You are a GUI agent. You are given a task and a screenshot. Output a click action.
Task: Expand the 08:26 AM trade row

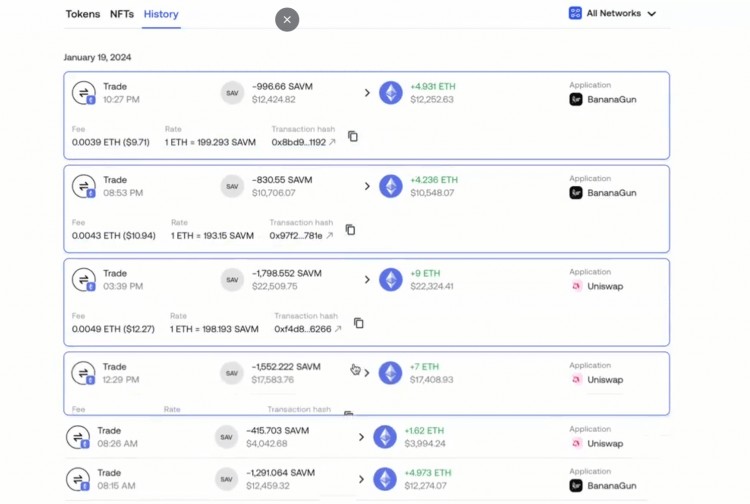(x=361, y=437)
